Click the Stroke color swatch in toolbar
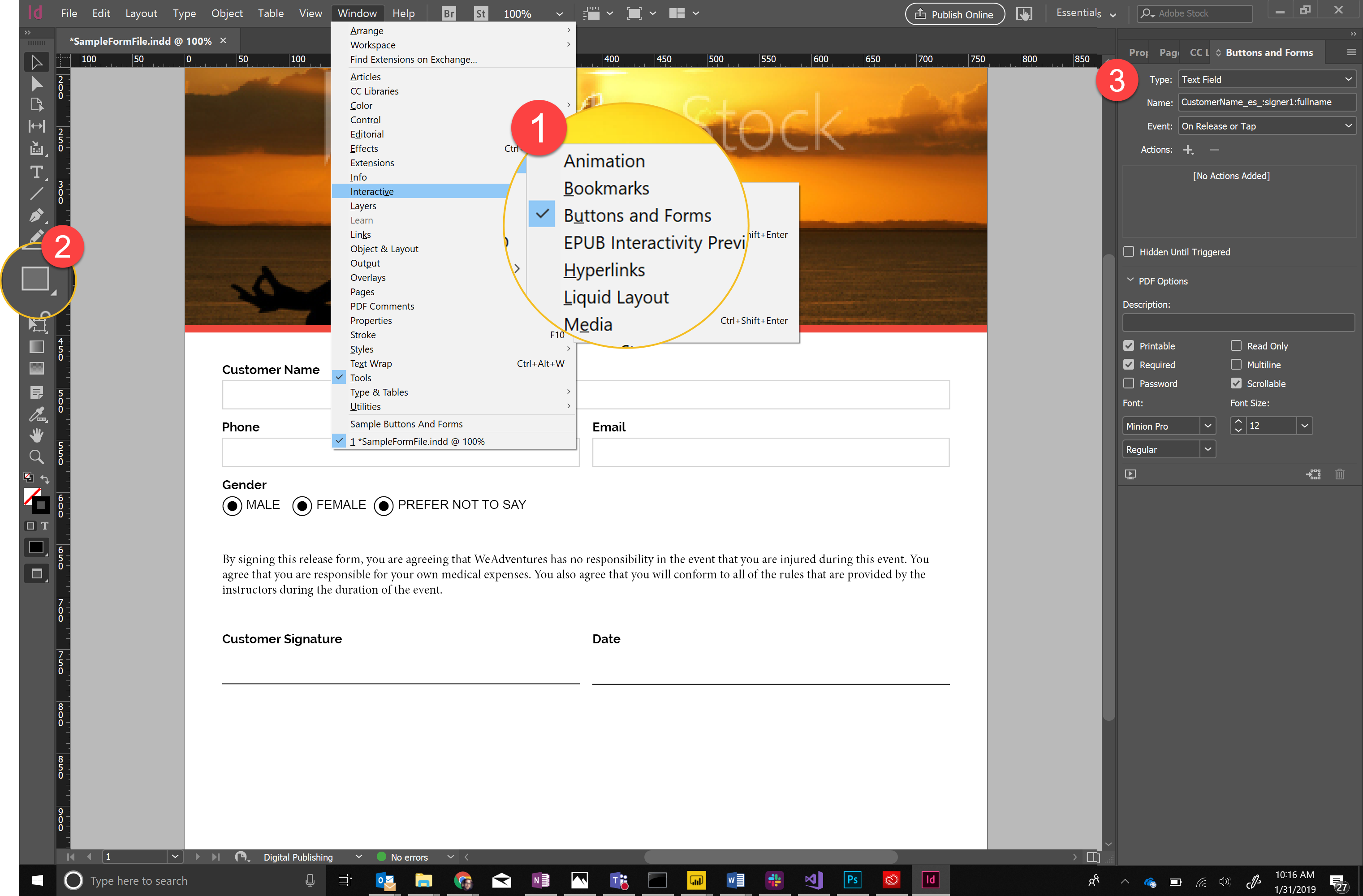Image resolution: width=1363 pixels, height=896 pixels. 41,505
